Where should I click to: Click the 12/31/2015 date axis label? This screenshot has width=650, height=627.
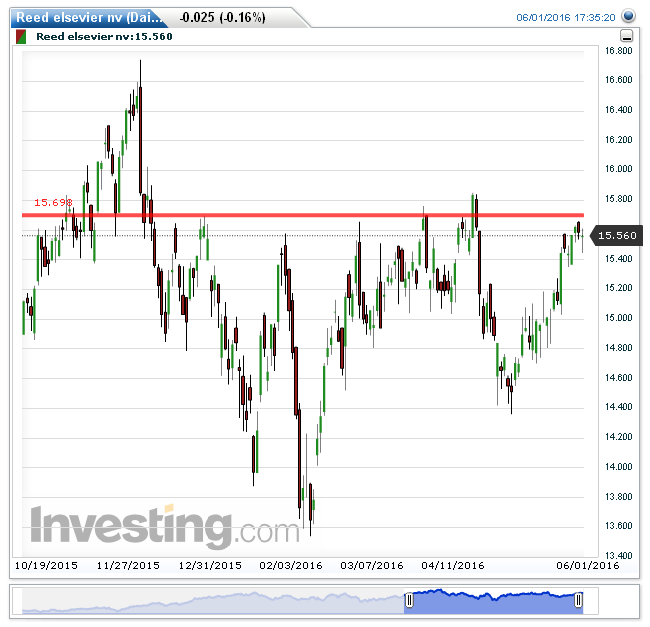[210, 566]
